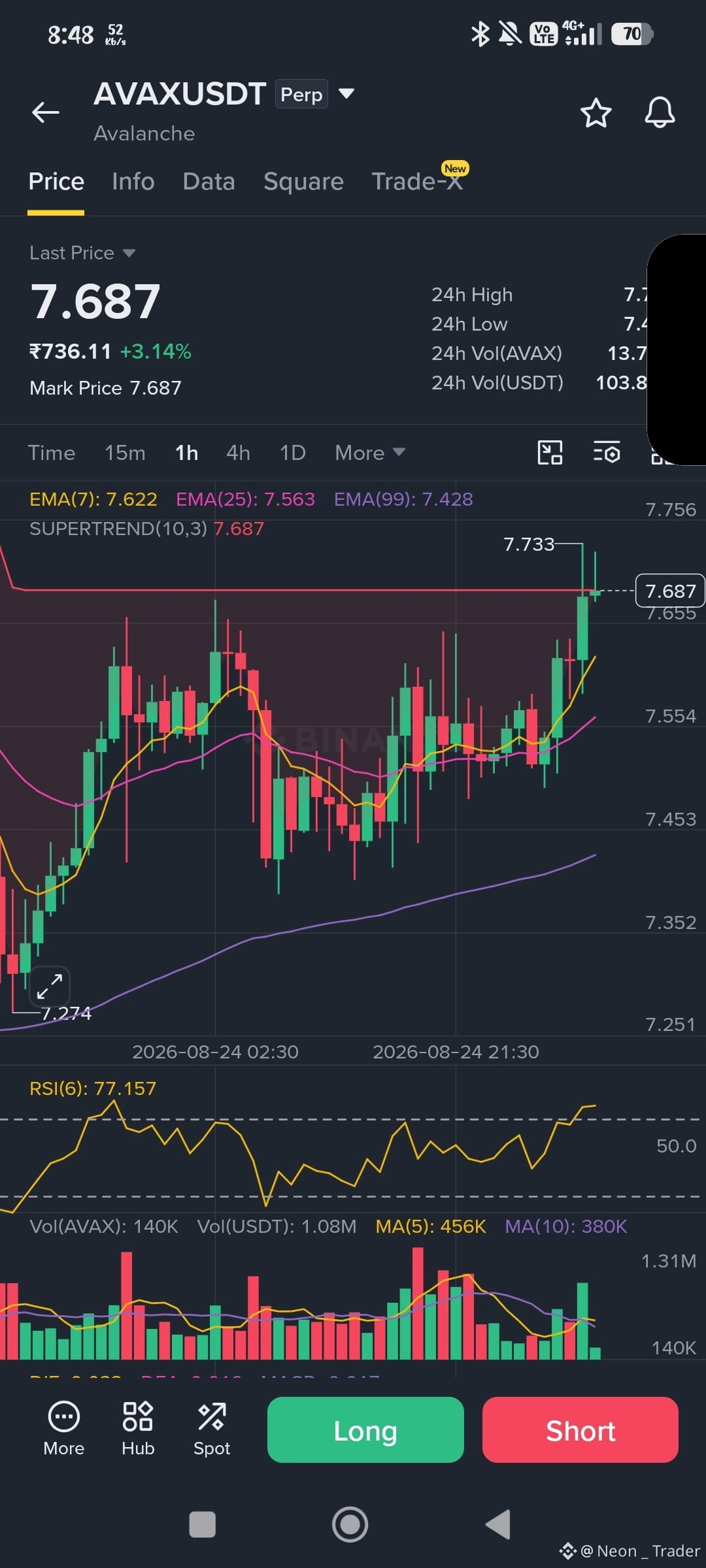Tap the +3.14% change percentage
706x1568 pixels.
click(x=156, y=351)
